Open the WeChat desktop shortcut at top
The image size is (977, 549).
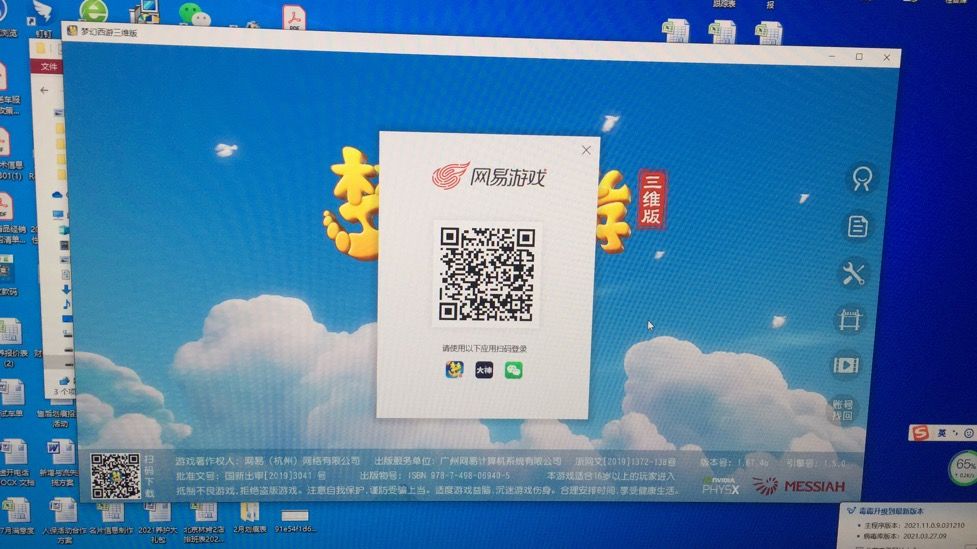click(195, 14)
